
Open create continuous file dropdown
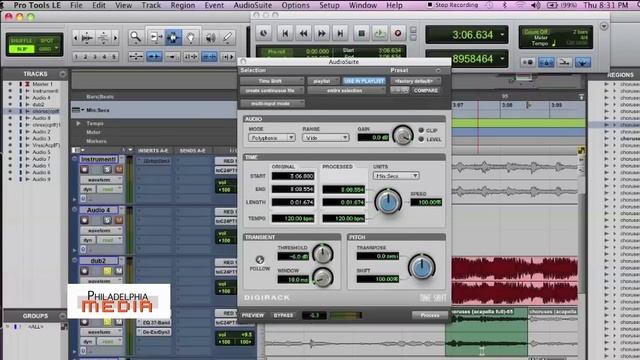click(272, 91)
